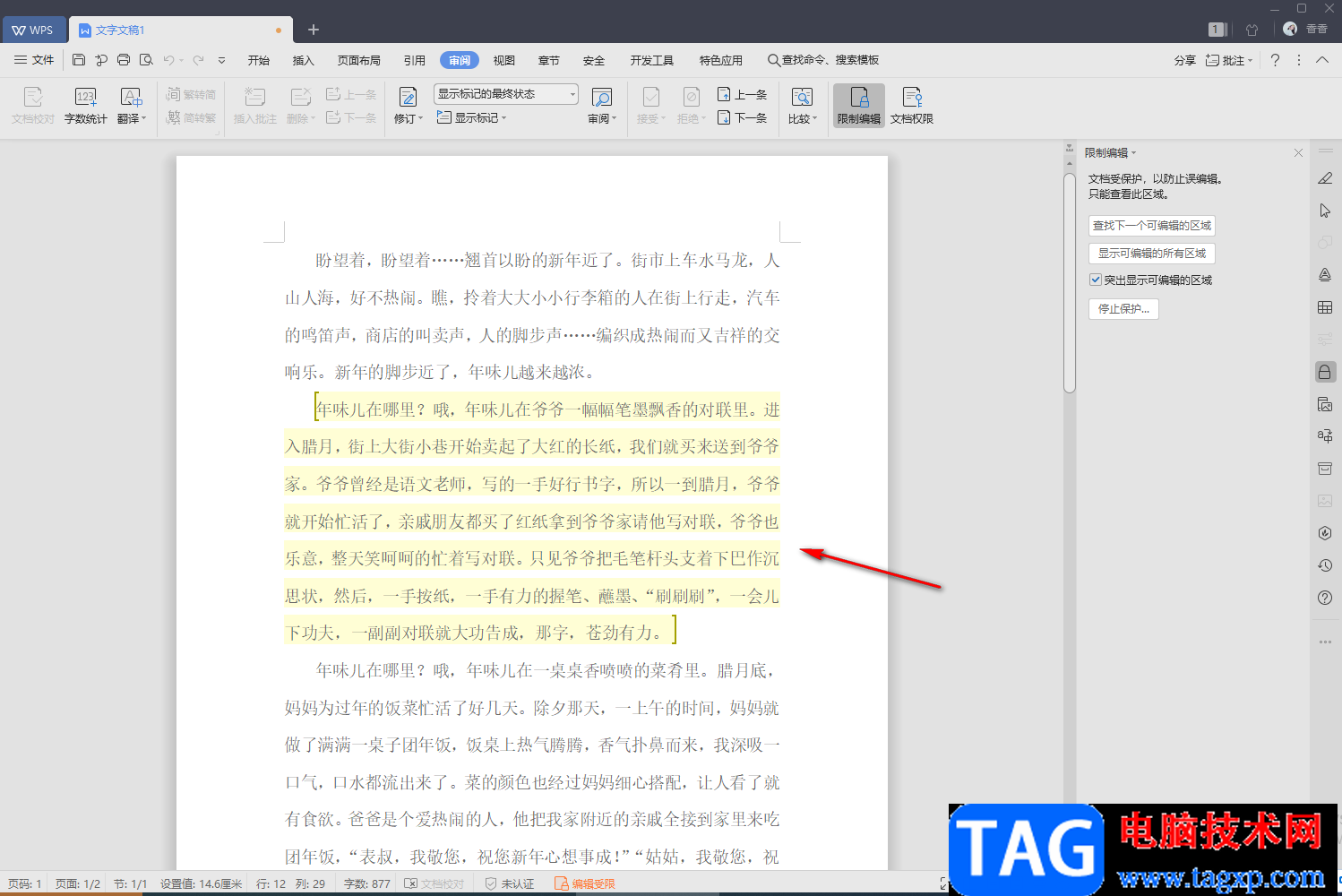The width and height of the screenshot is (1342, 896).
Task: Click the help question icon in right sidebar
Action: click(x=1325, y=598)
